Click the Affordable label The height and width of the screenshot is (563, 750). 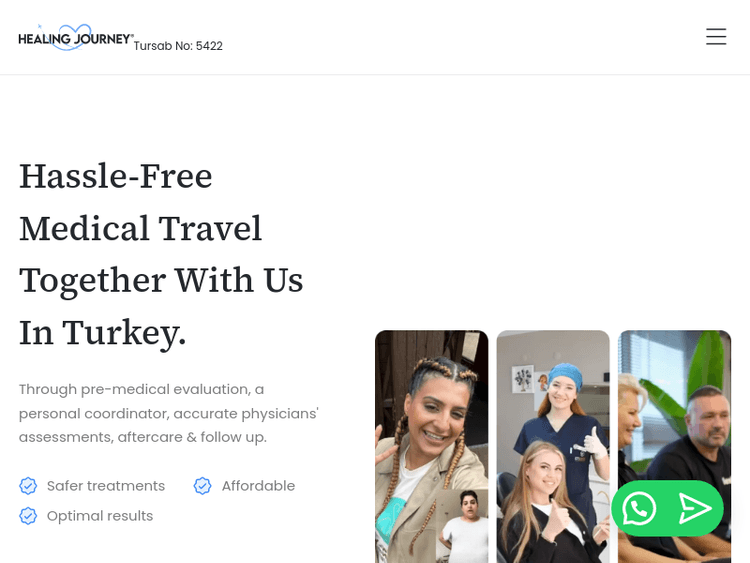point(258,486)
